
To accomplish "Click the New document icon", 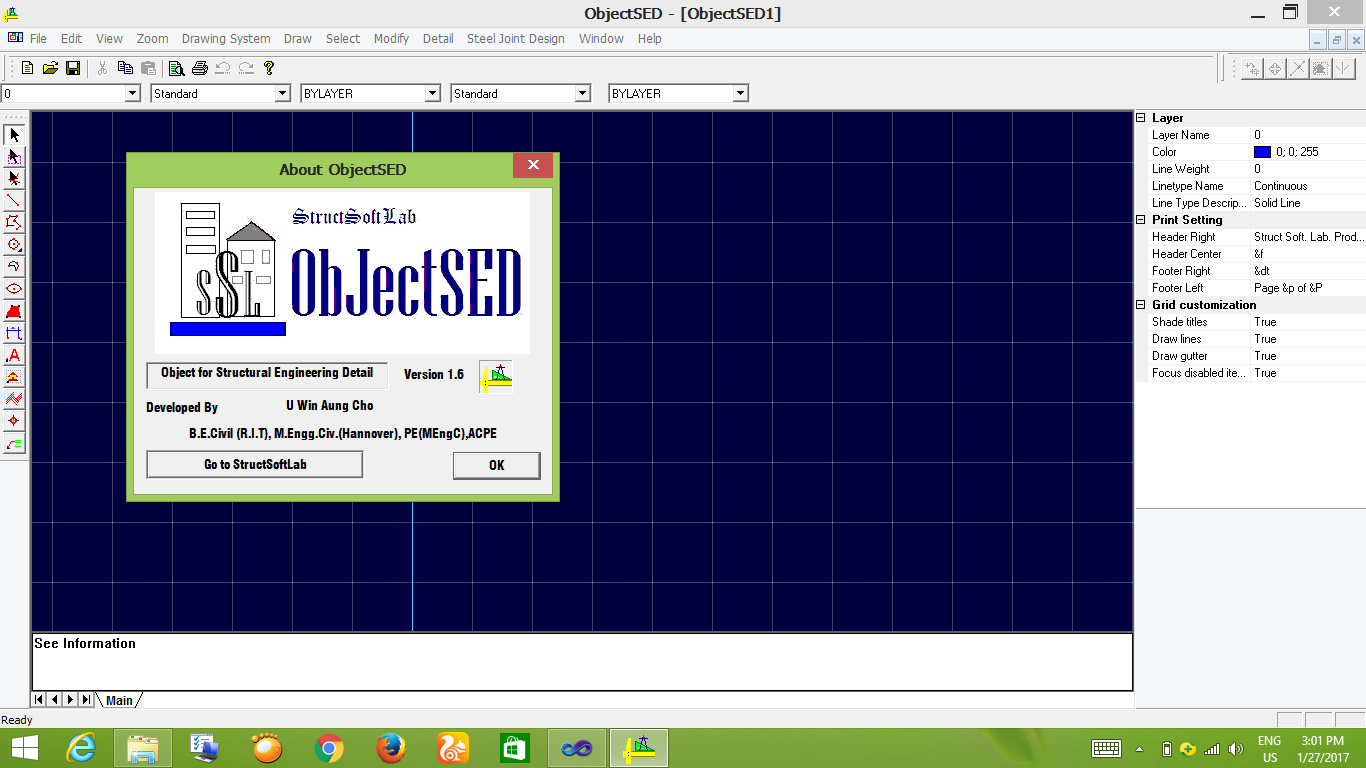I will coord(27,68).
